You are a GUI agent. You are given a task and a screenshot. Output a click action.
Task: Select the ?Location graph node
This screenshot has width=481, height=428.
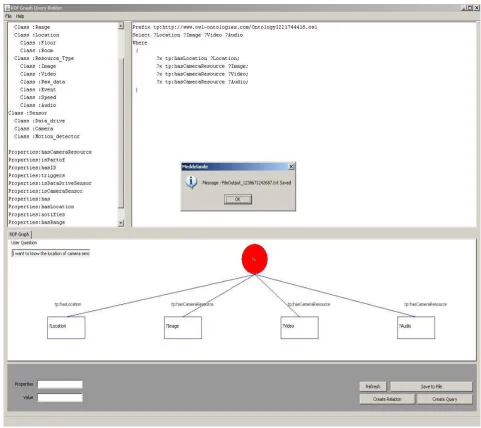point(66,328)
